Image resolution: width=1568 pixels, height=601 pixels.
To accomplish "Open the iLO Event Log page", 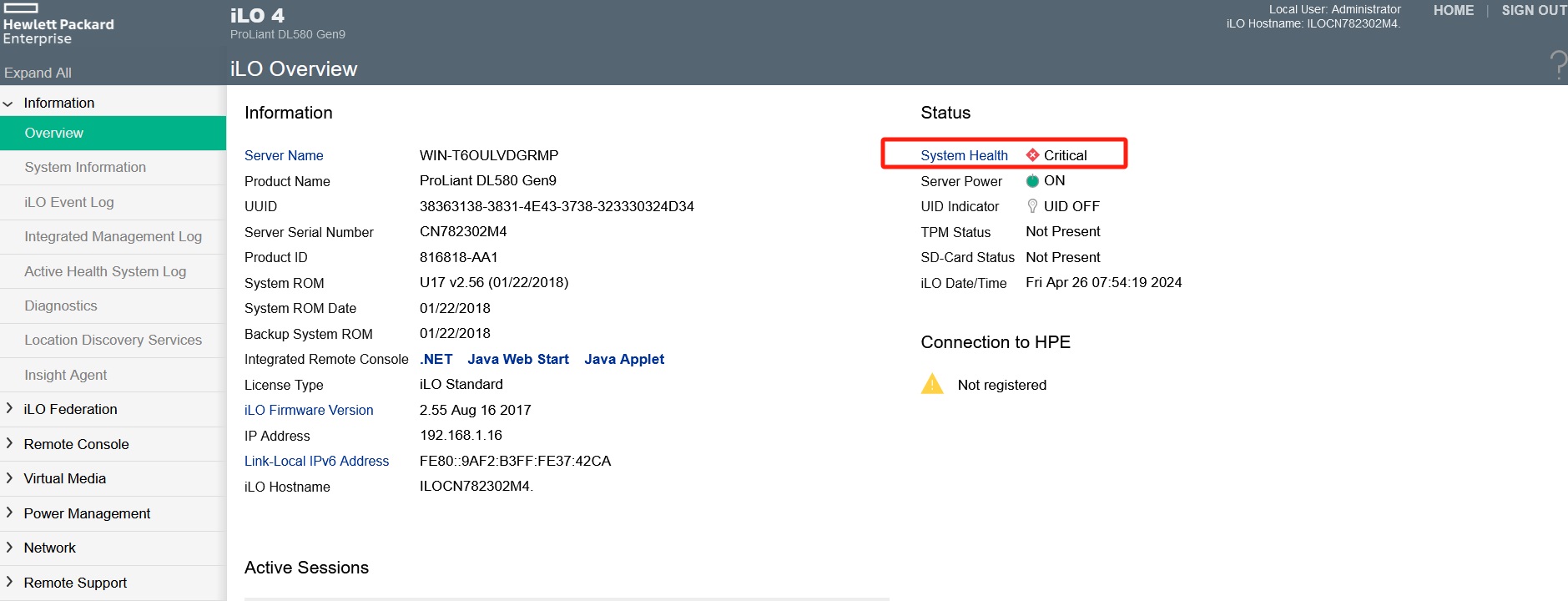I will [x=69, y=202].
